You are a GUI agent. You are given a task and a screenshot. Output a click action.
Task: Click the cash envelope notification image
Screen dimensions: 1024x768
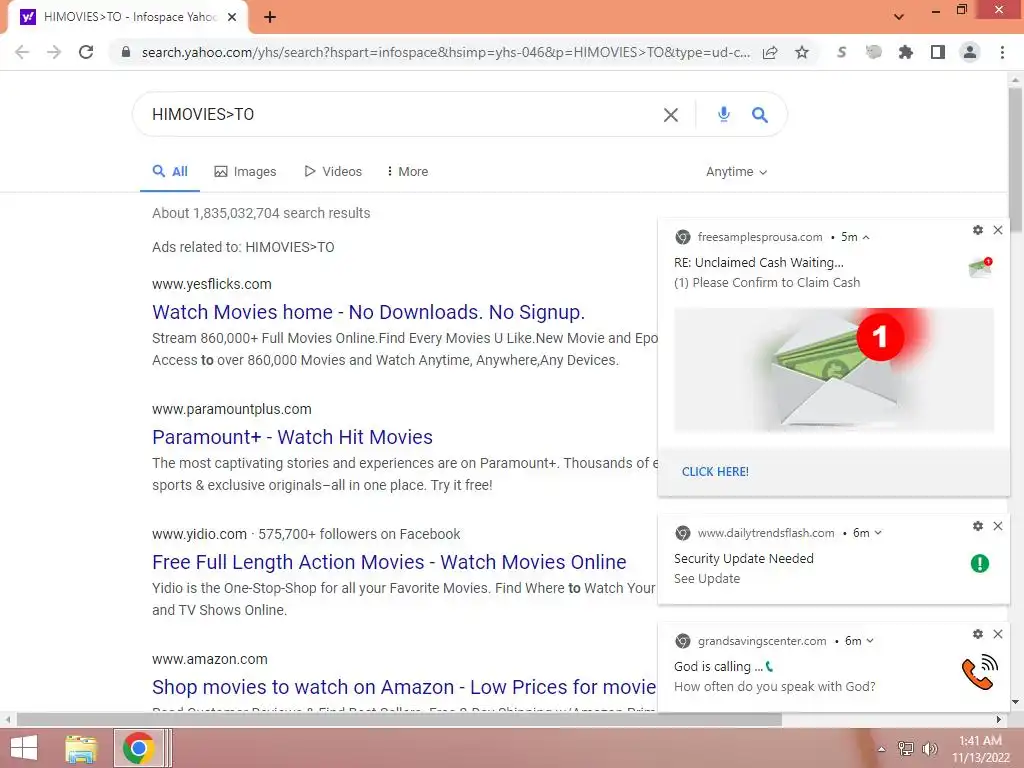click(833, 369)
